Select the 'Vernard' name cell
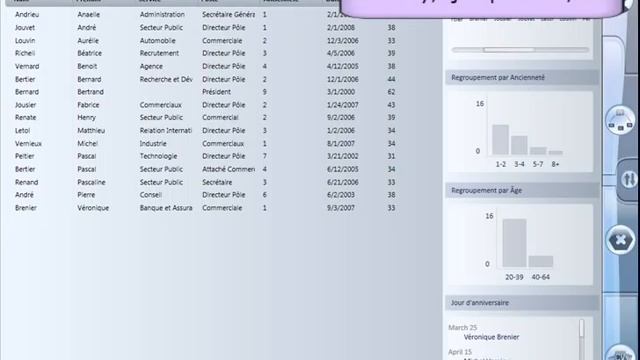This screenshot has width=640, height=360. pos(27,66)
